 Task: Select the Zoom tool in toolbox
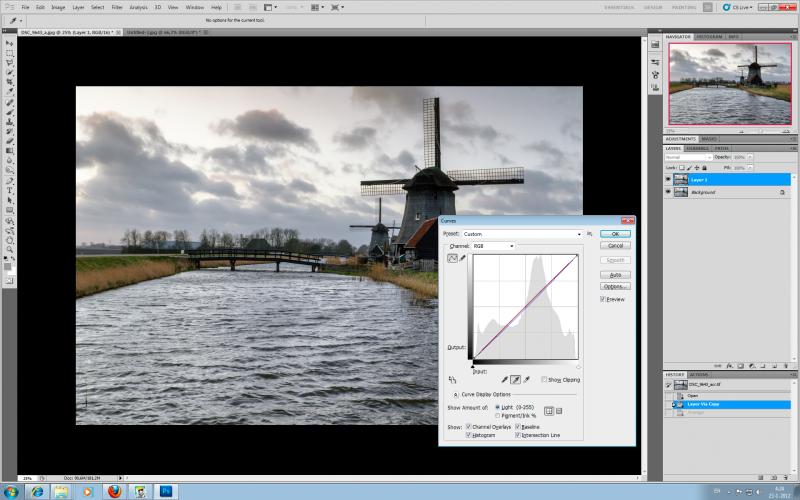10,249
